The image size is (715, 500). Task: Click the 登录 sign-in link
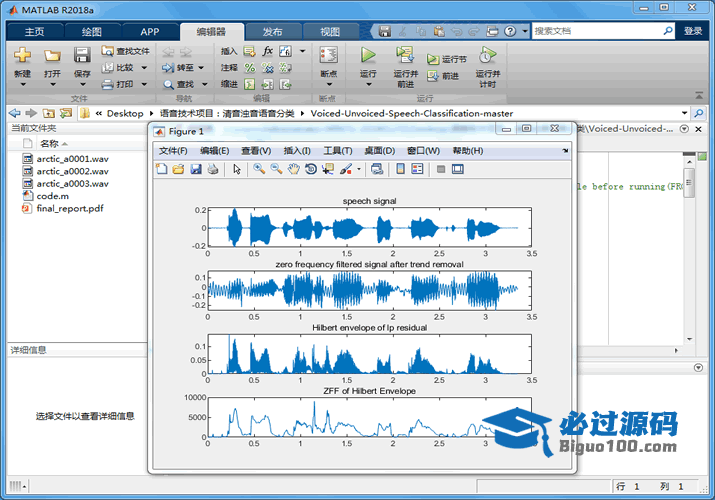(693, 31)
